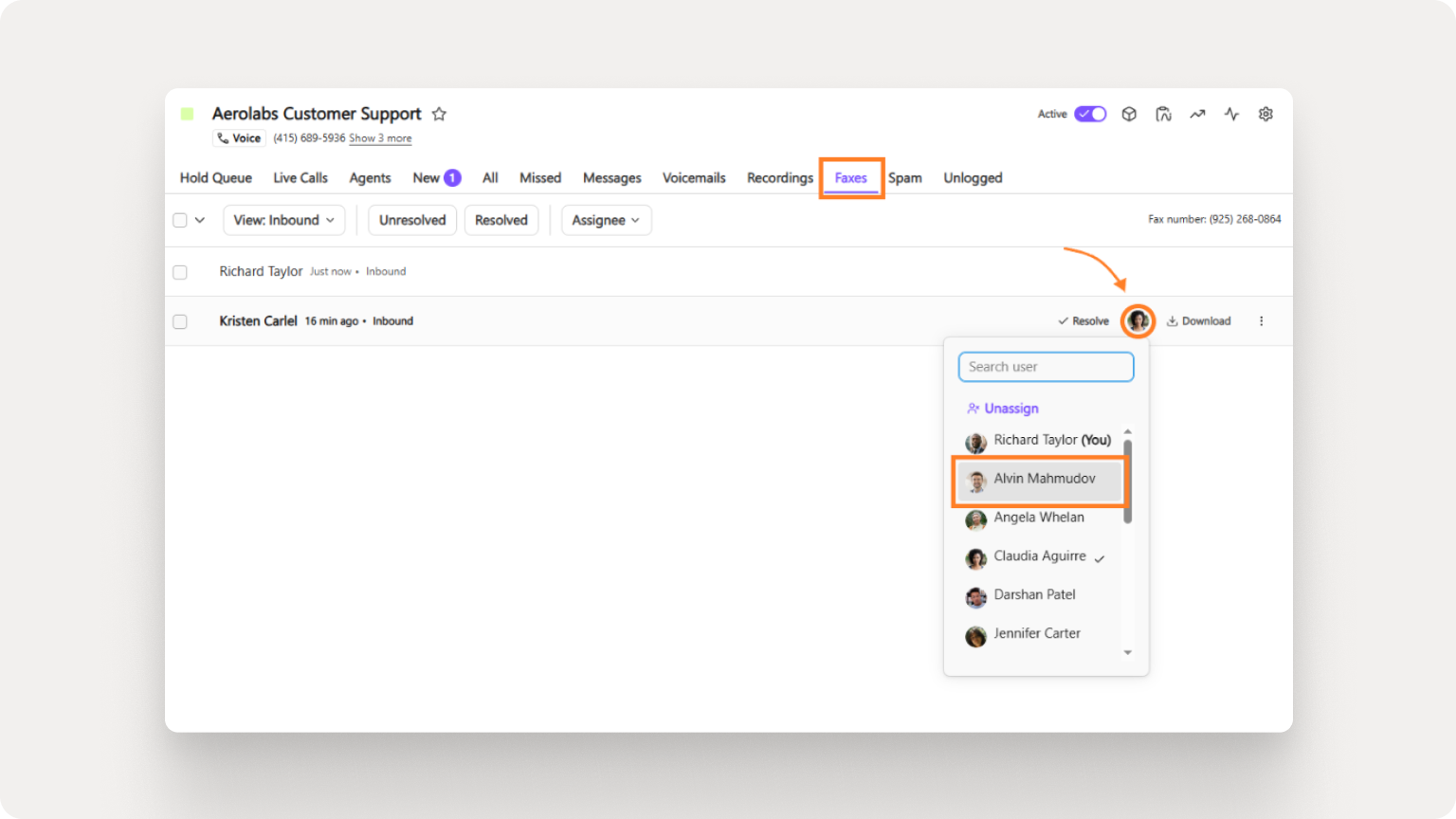Check the select-all checkbox

(180, 219)
